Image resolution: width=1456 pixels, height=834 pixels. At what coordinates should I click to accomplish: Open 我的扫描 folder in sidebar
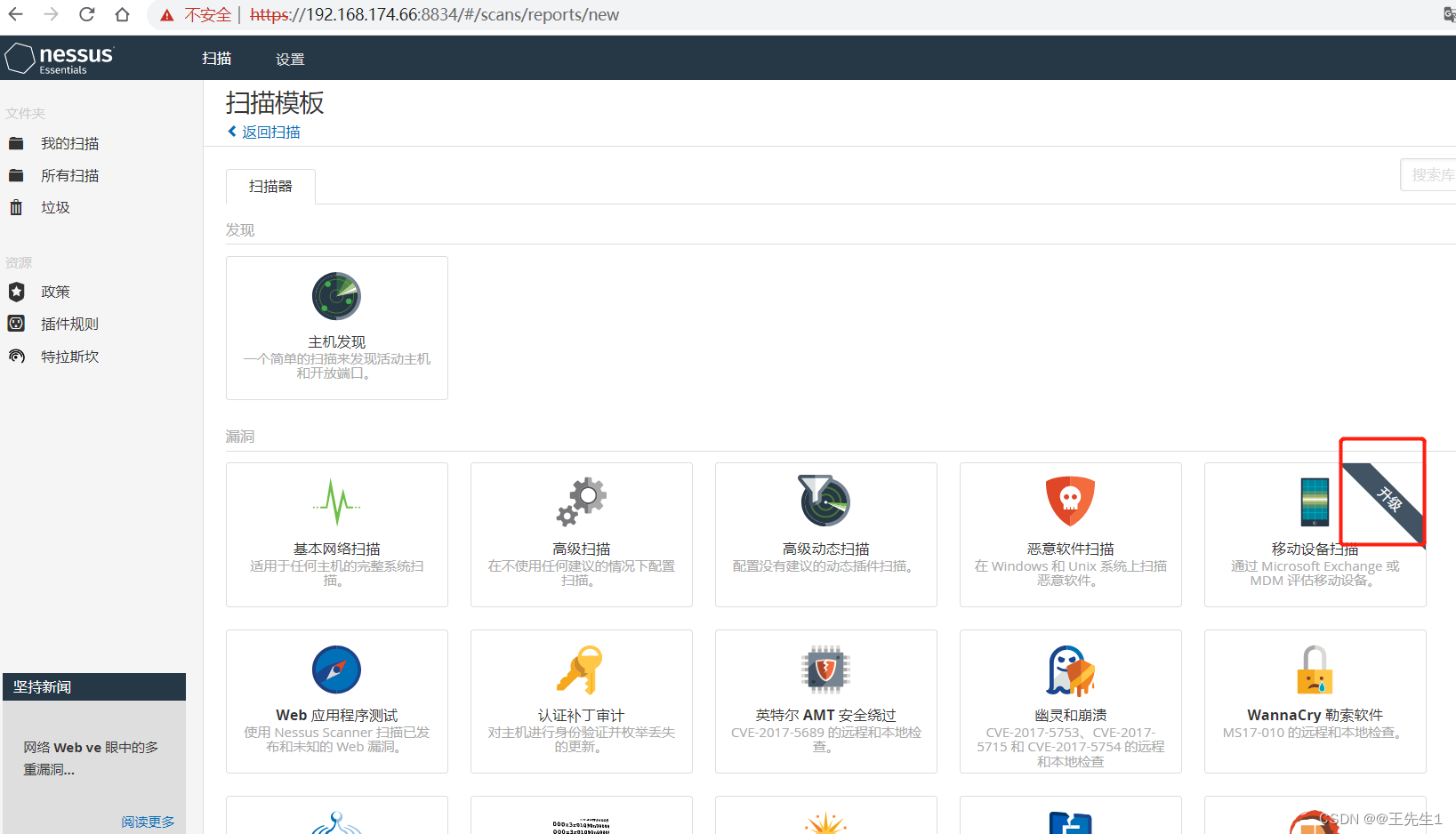(69, 143)
